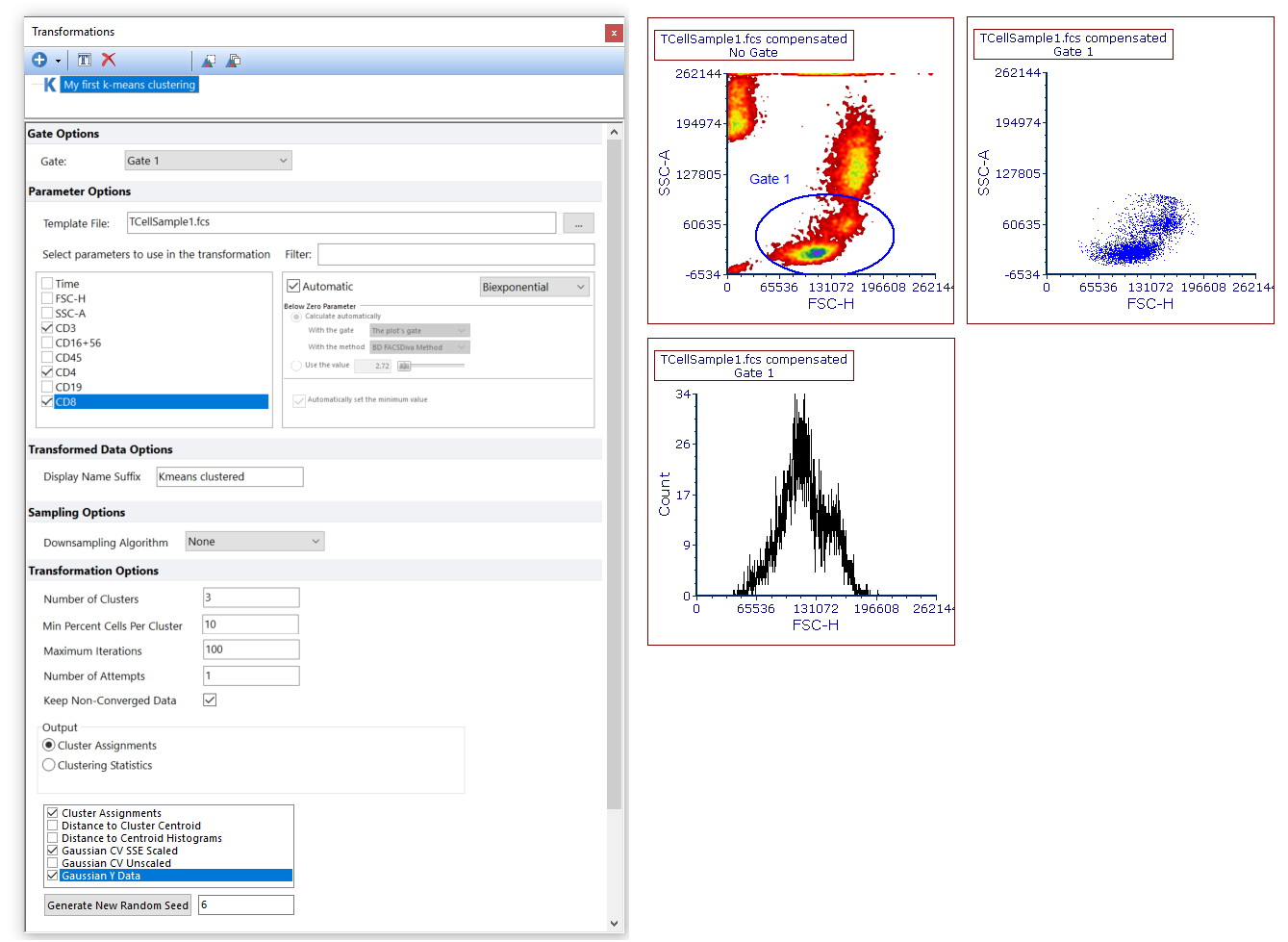Select Clustering Statistics radio button
The image size is (1288, 942).
tap(49, 765)
